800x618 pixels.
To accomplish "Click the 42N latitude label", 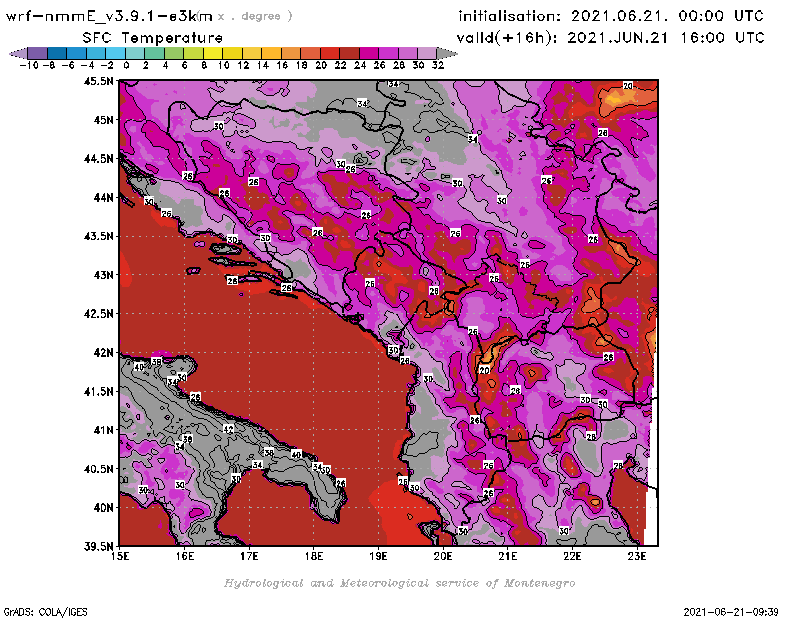I will click(x=103, y=353).
